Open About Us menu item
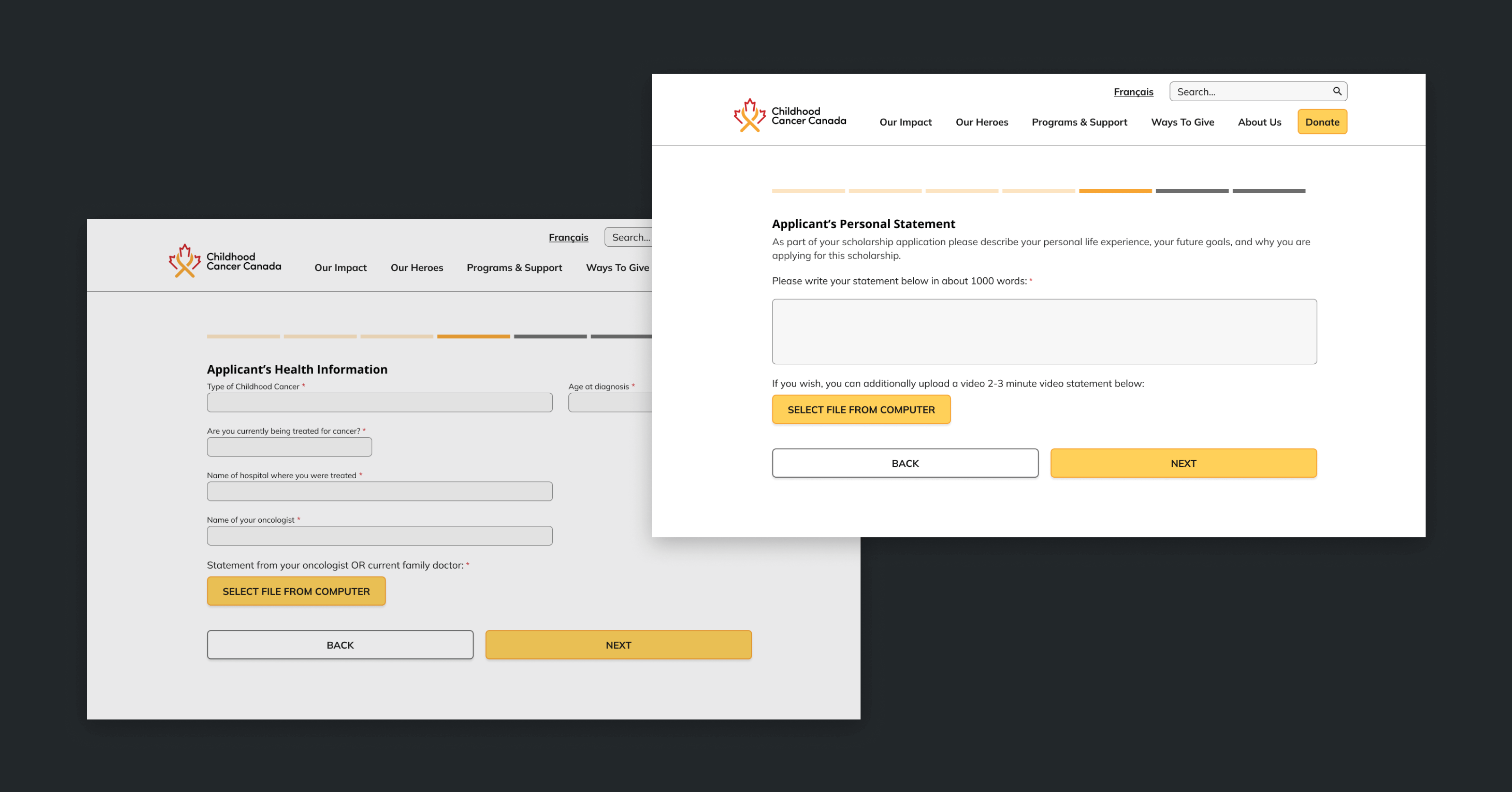Viewport: 1512px width, 792px height. pyautogui.click(x=1259, y=122)
